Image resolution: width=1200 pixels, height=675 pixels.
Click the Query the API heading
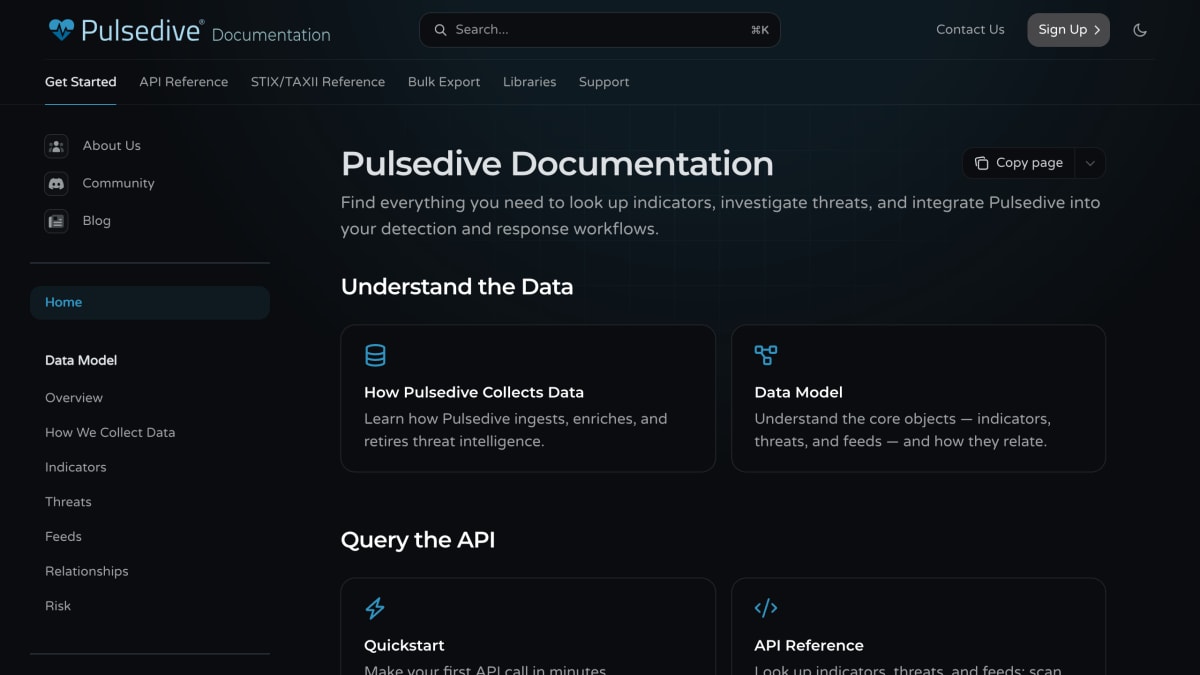[x=418, y=540]
